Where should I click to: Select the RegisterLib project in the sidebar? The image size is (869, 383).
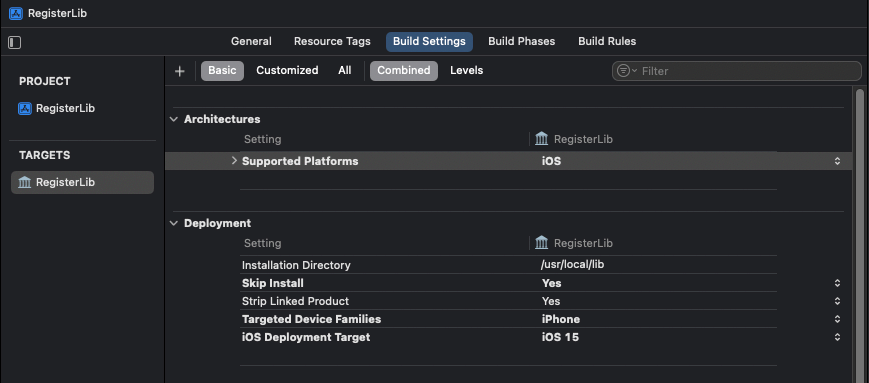[57, 108]
